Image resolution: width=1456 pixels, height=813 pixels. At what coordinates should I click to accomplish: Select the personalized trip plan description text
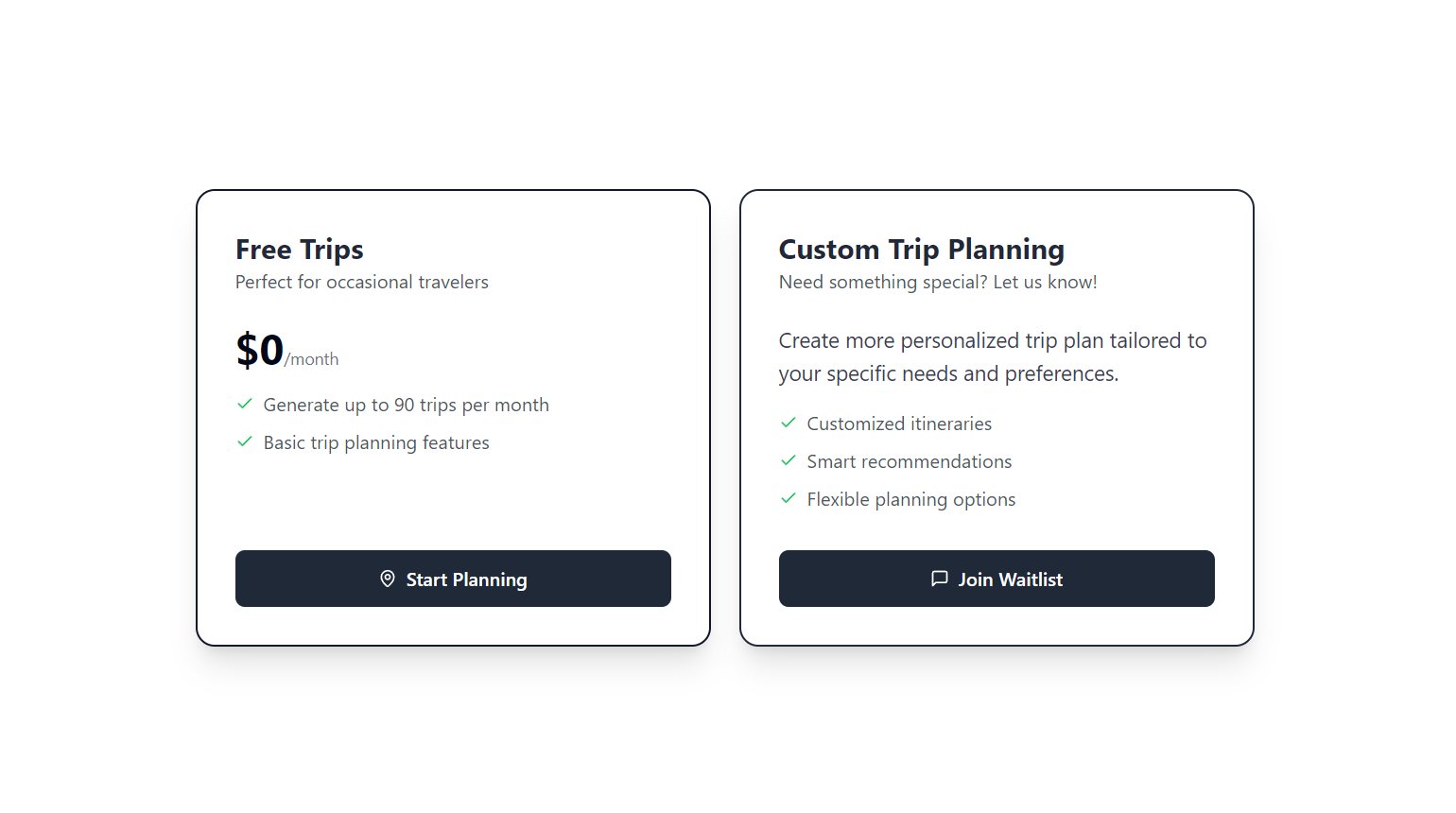point(992,356)
